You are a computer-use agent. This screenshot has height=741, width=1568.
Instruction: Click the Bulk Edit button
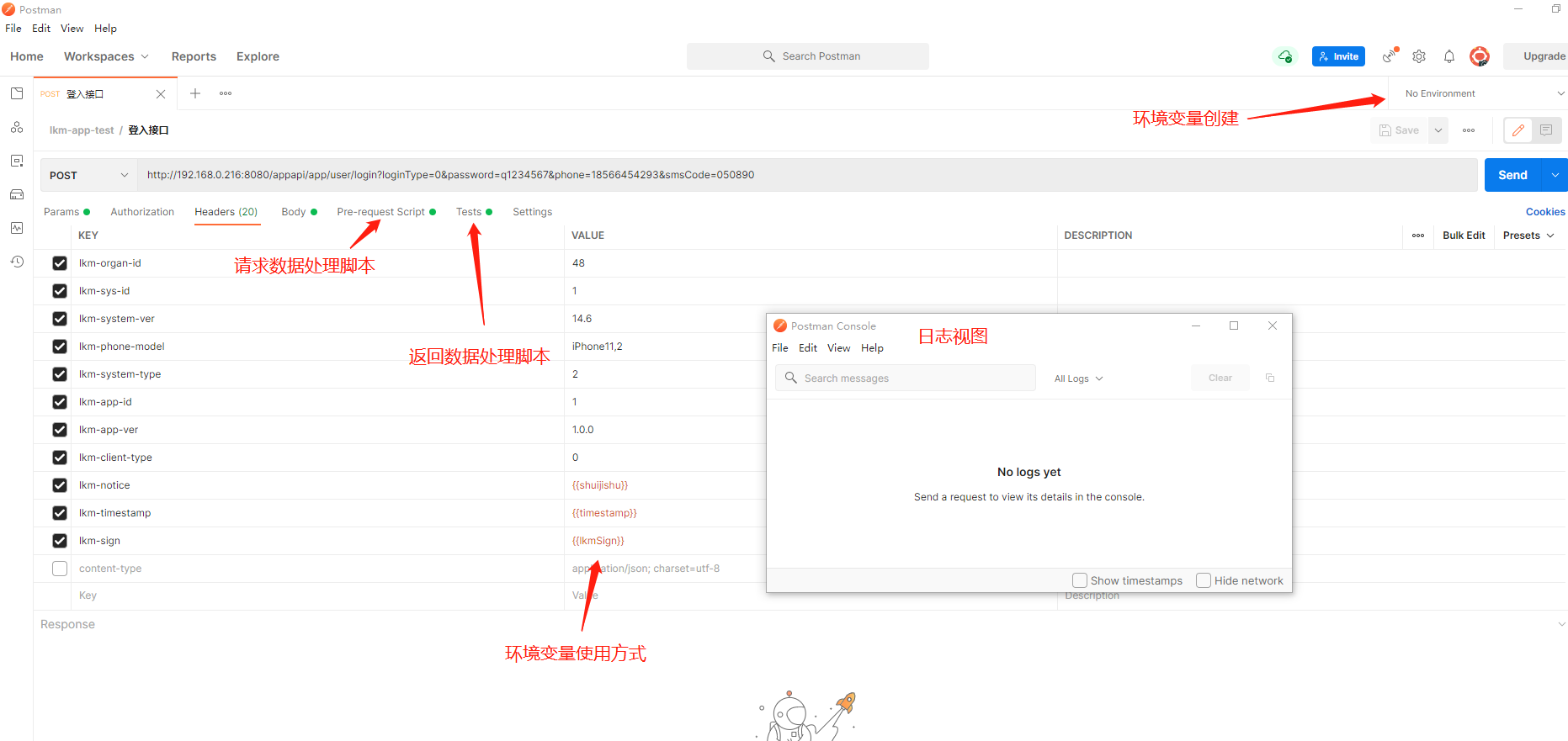coord(1464,236)
